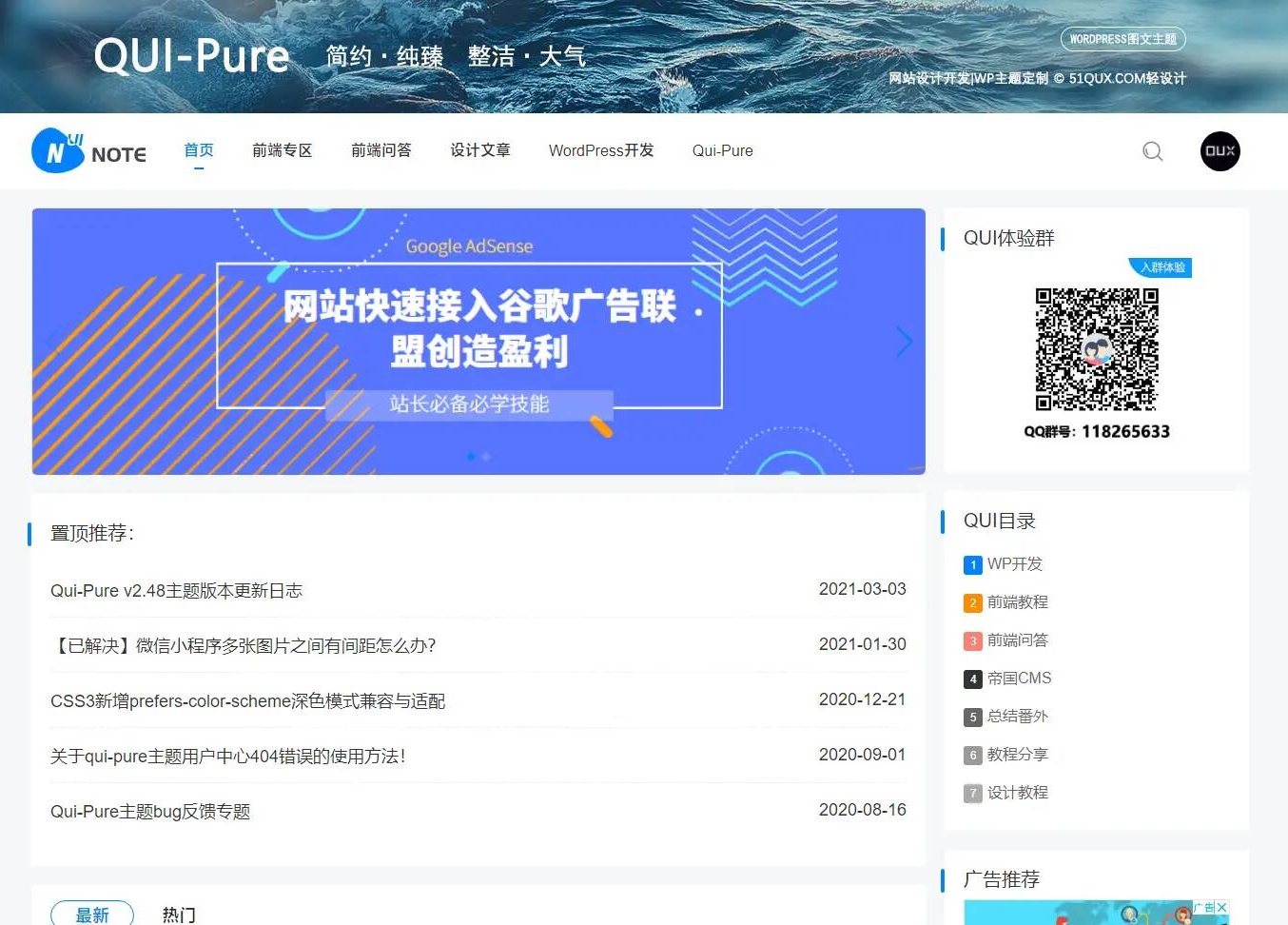1288x925 pixels.
Task: Switch to the 热门 tab
Action: click(x=179, y=913)
